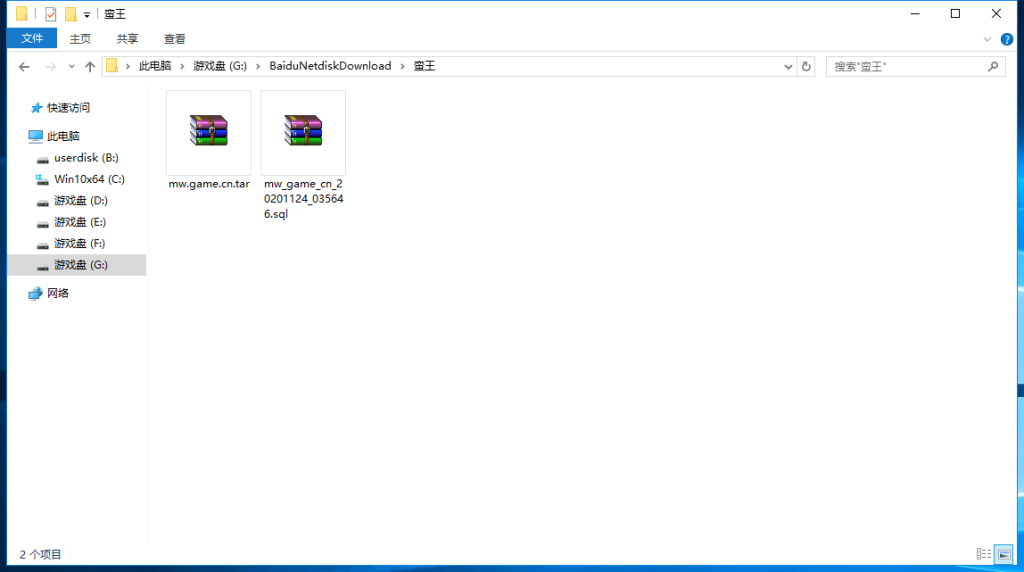Viewport: 1024px width, 572px height.
Task: Open Customize Quick Access Toolbar dropdown
Action: (x=87, y=14)
